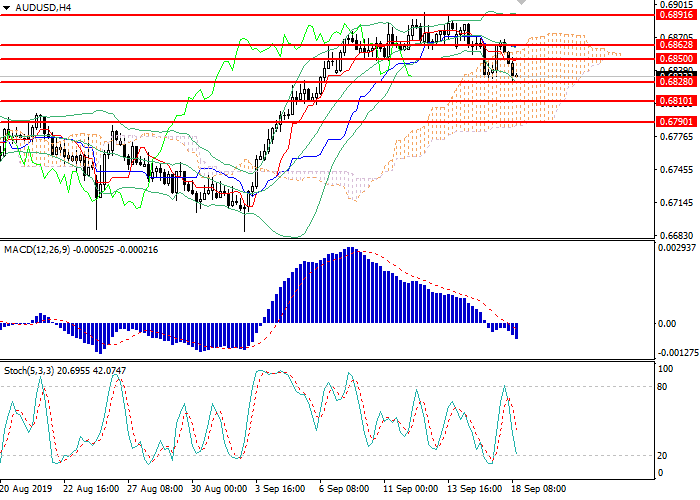Click the Stochastic 20 level scale label
Viewport: 700px width, 500px height.
[662, 455]
